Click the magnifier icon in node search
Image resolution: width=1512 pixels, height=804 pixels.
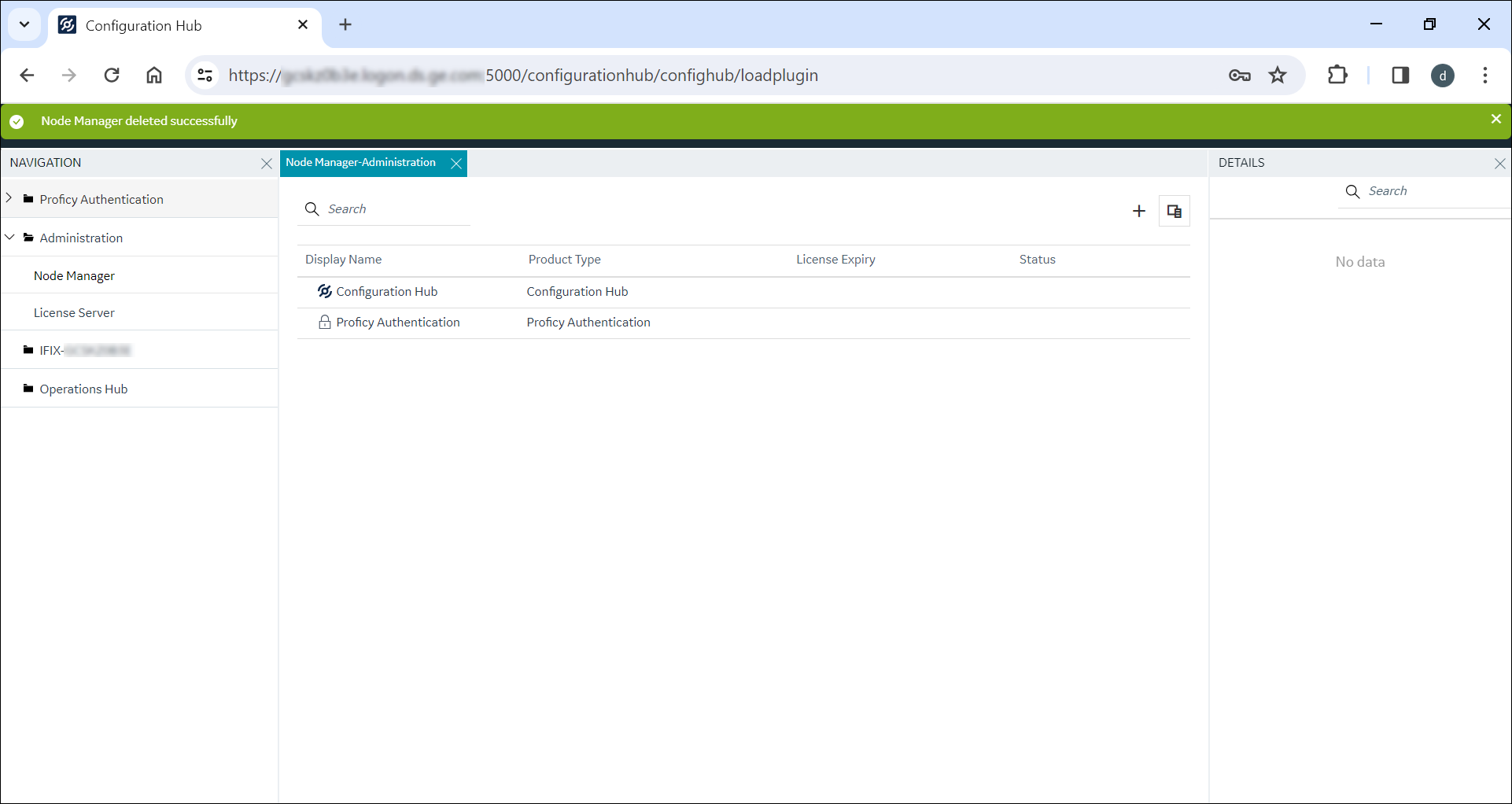coord(312,208)
